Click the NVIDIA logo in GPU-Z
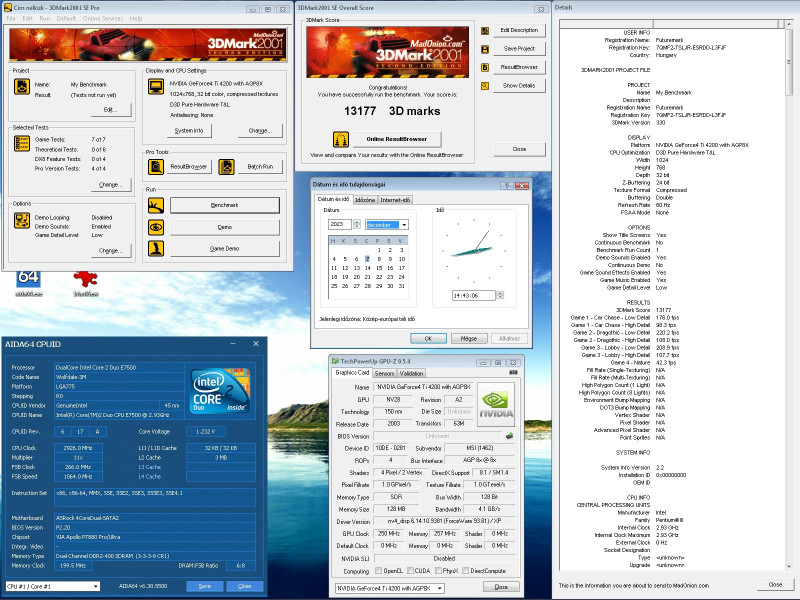This screenshot has width=800, height=600. click(x=495, y=405)
